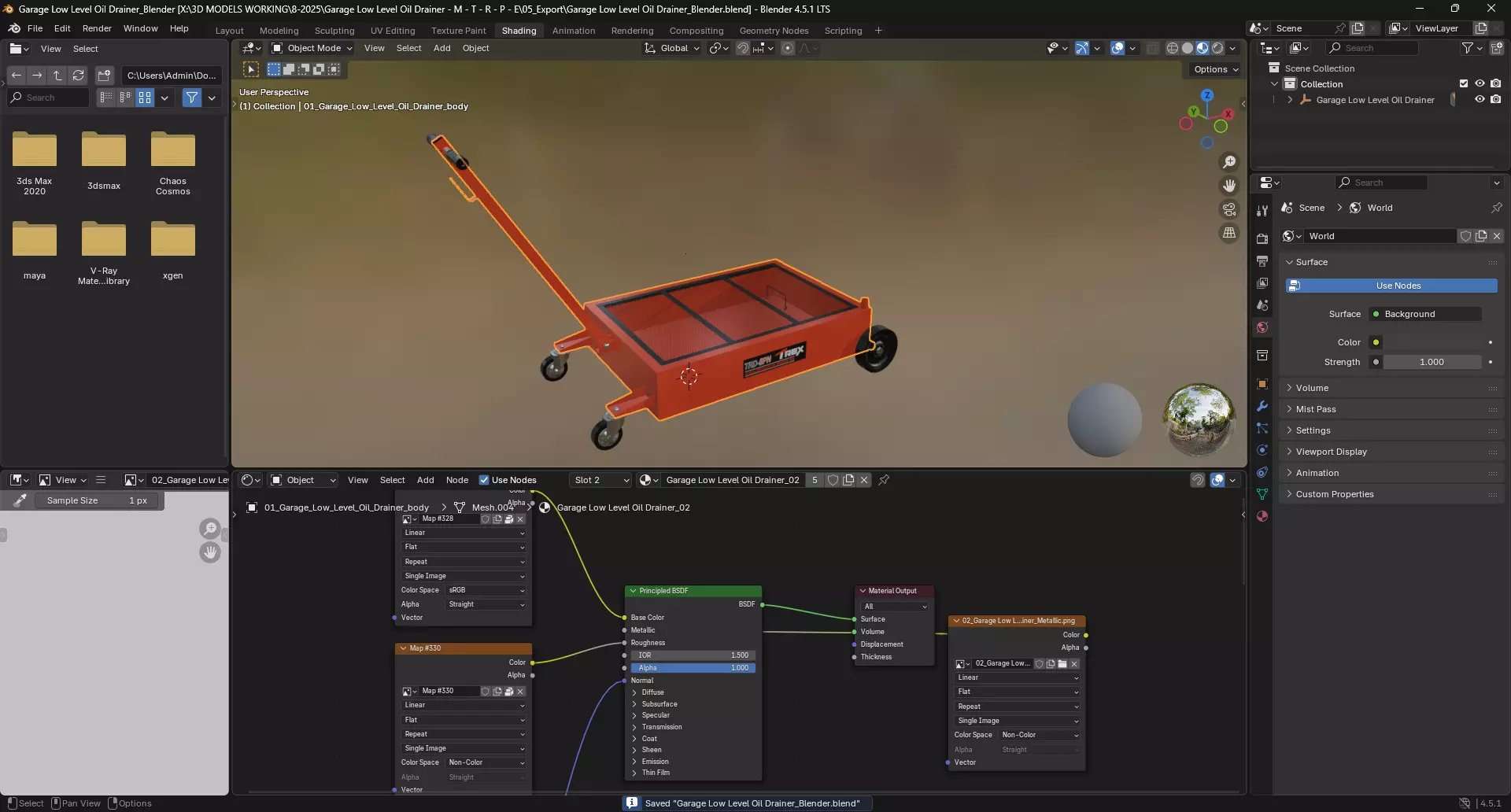Expand Garage Low Level Oil Drainer tree item

point(1290,100)
